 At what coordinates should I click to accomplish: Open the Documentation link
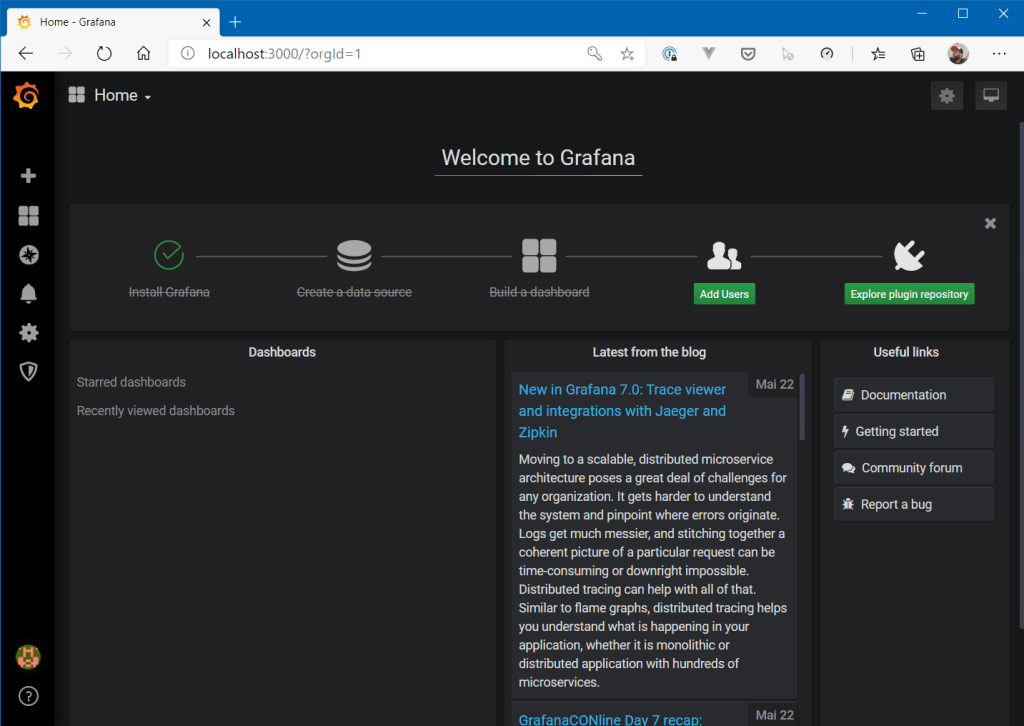[x=913, y=394]
